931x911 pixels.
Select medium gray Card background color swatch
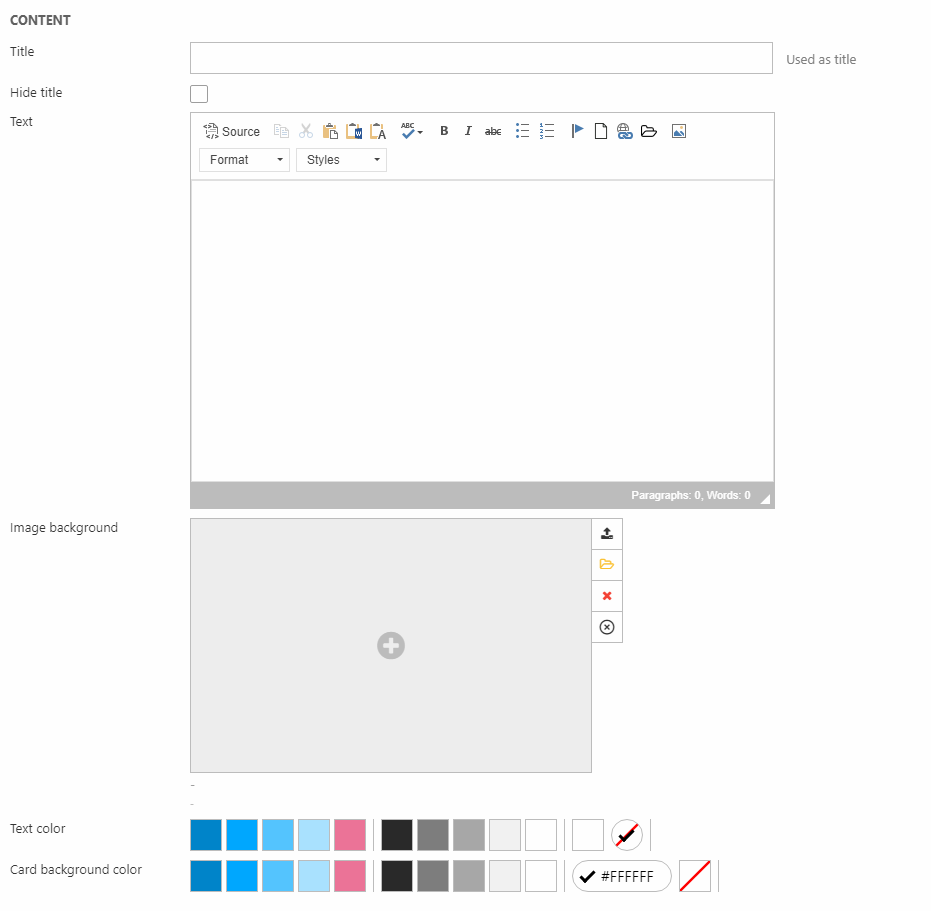pyautogui.click(x=469, y=876)
